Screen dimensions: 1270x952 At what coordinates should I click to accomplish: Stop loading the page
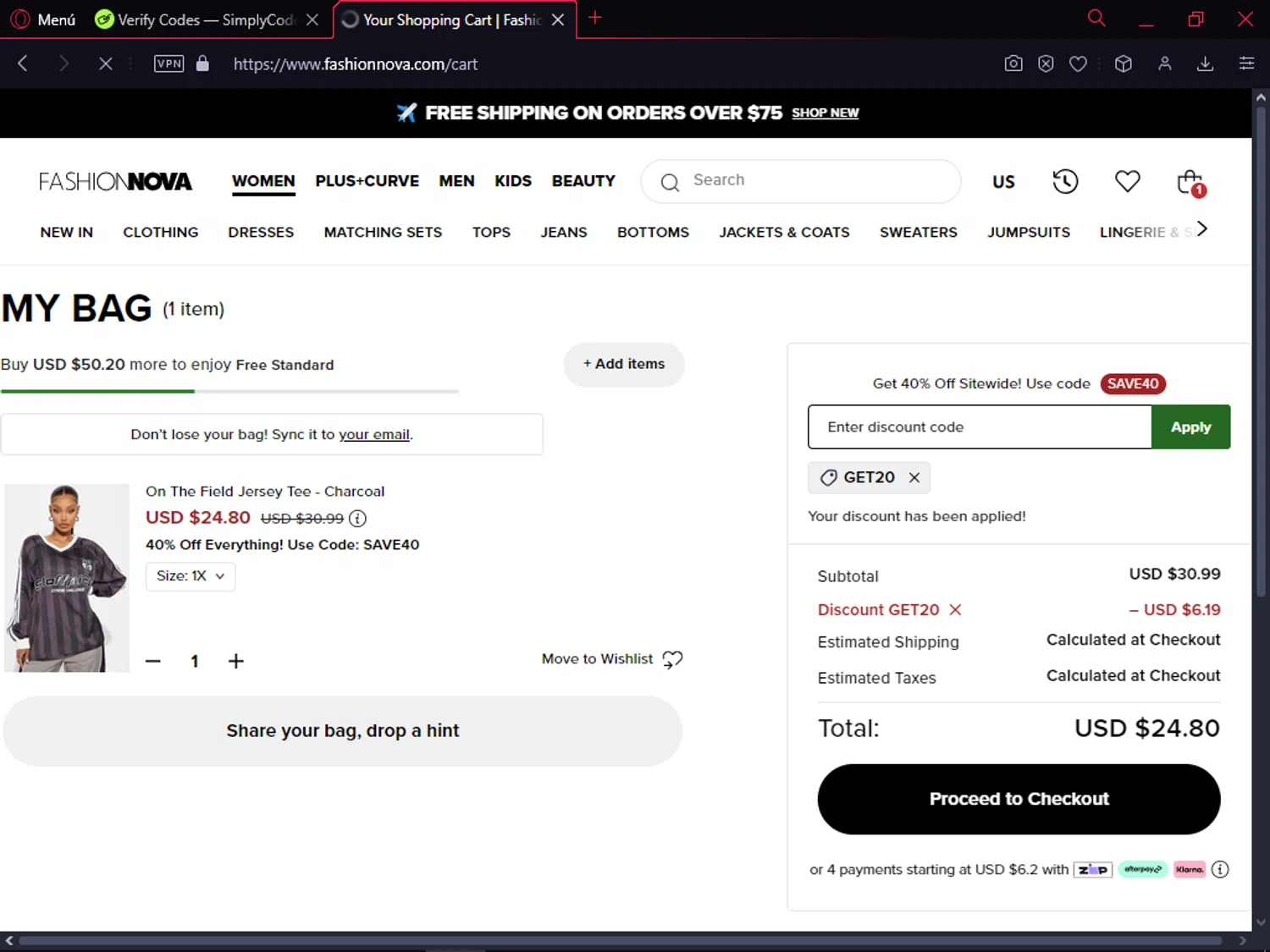tap(105, 63)
